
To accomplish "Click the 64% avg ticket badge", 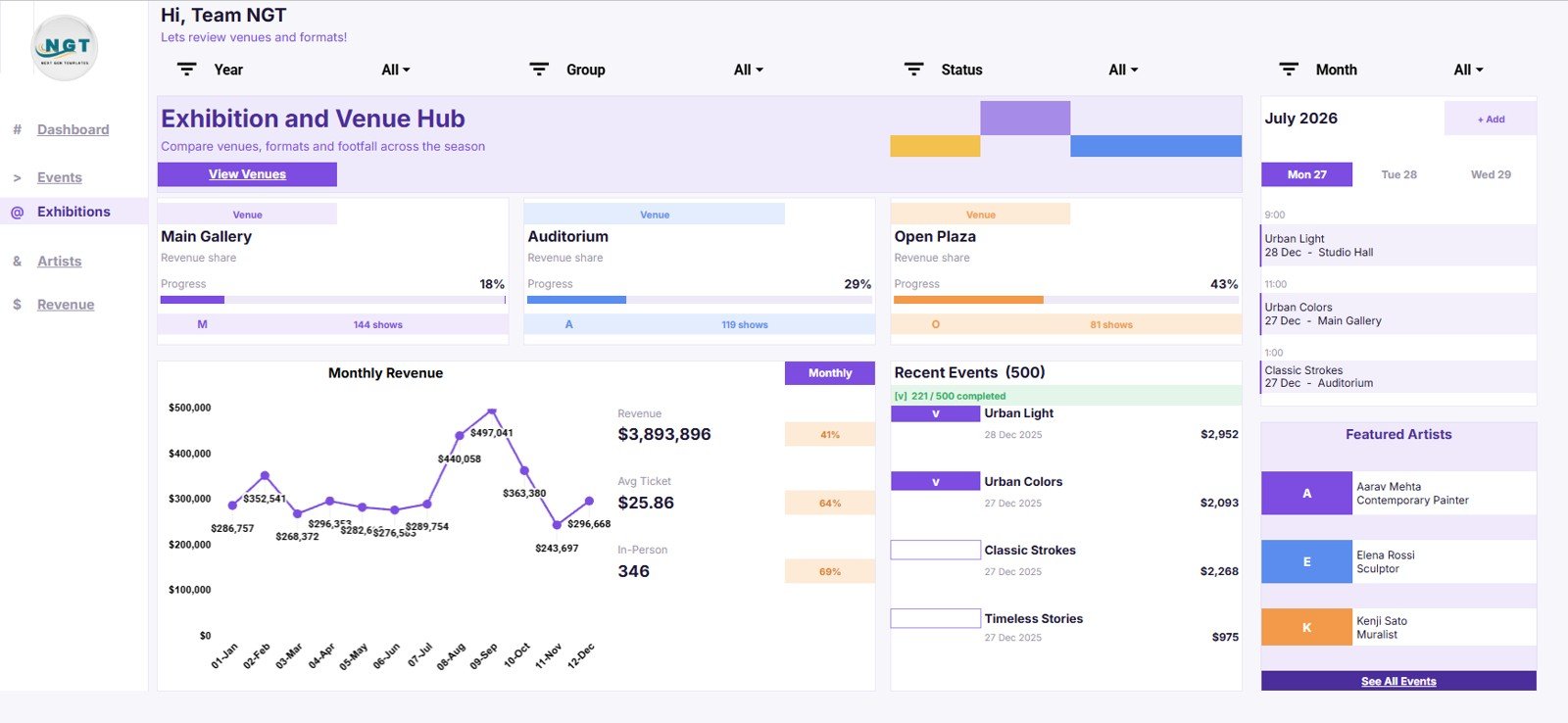I will [830, 503].
